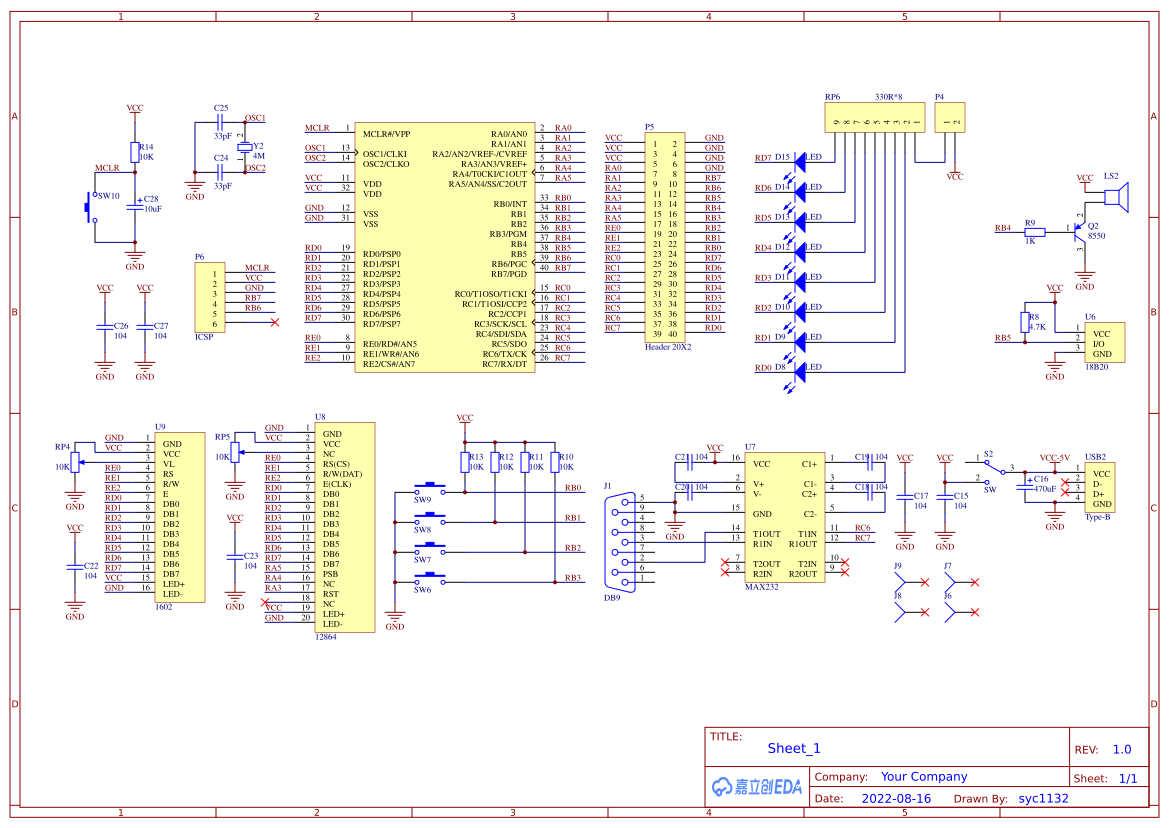1169x828 pixels.
Task: Select the R13 10K pull-up resistor
Action: [x=464, y=462]
